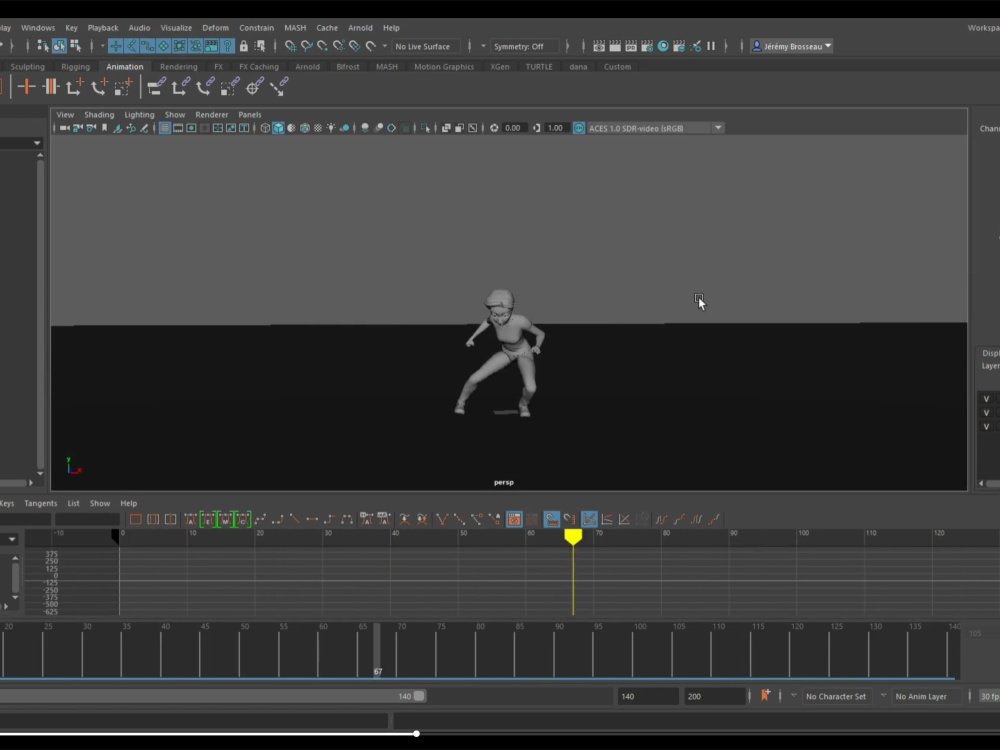Open the No Character Set dropdown
Screen dimensions: 1000x750
pos(835,696)
